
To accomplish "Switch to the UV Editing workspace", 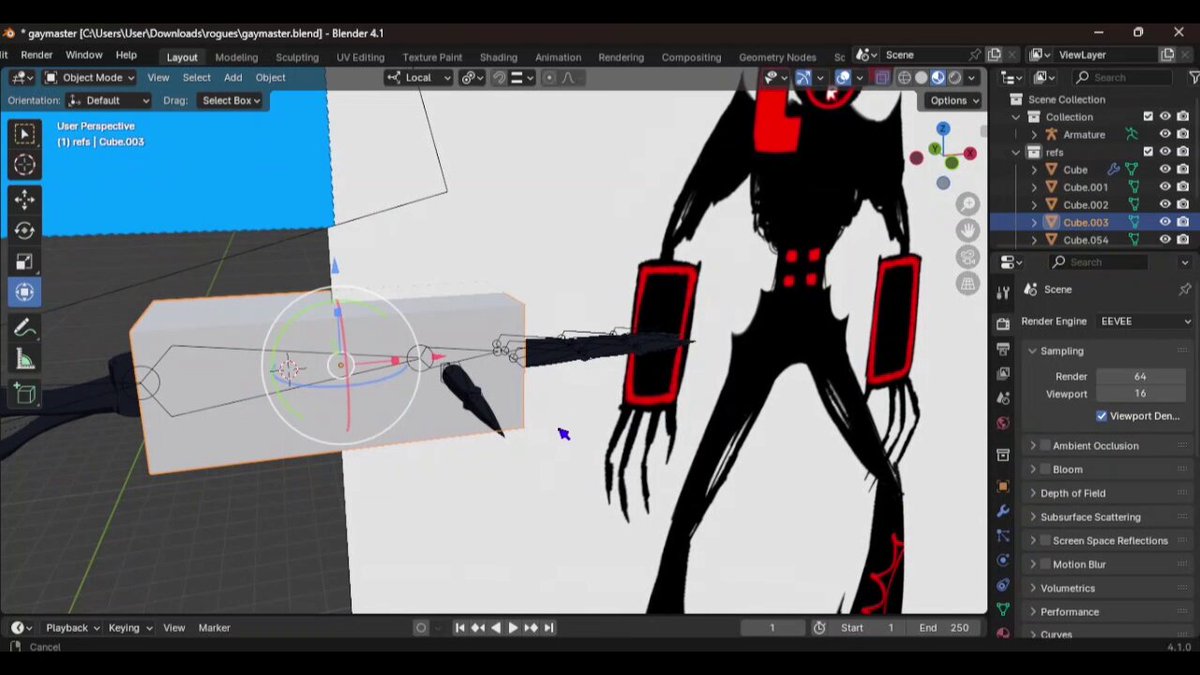I will 360,57.
